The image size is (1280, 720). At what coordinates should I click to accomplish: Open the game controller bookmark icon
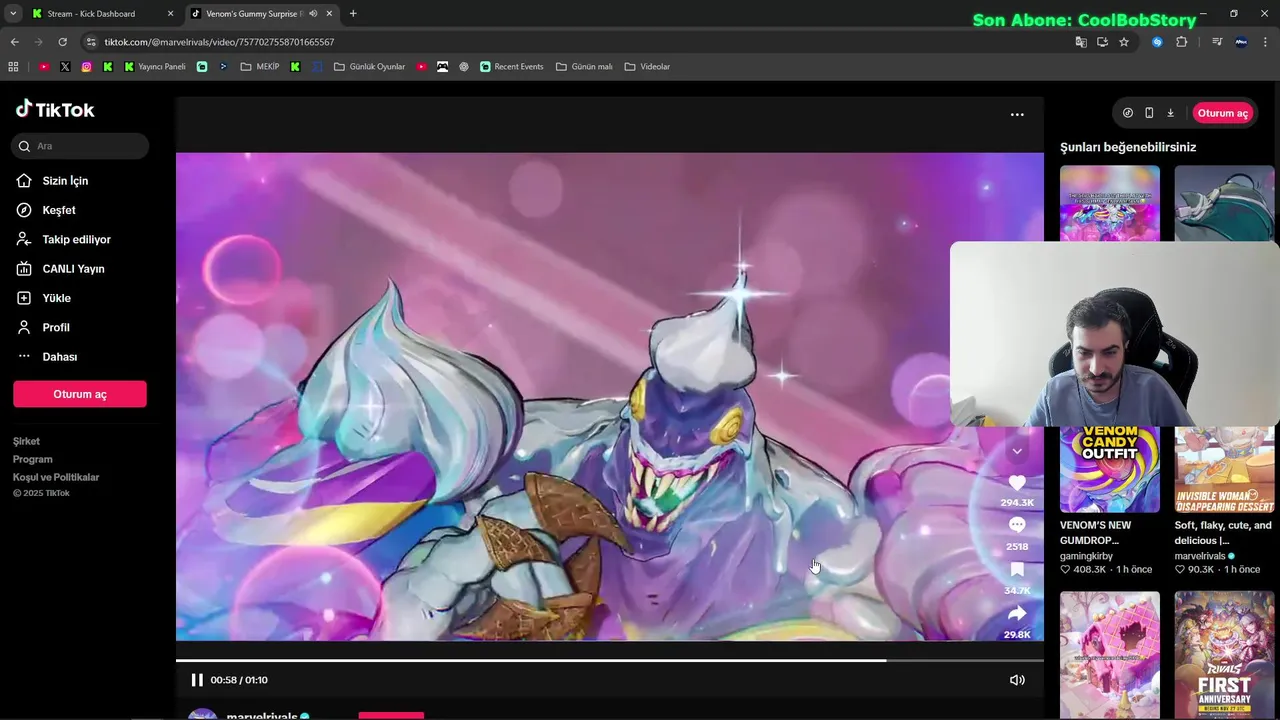pyautogui.click(x=442, y=67)
